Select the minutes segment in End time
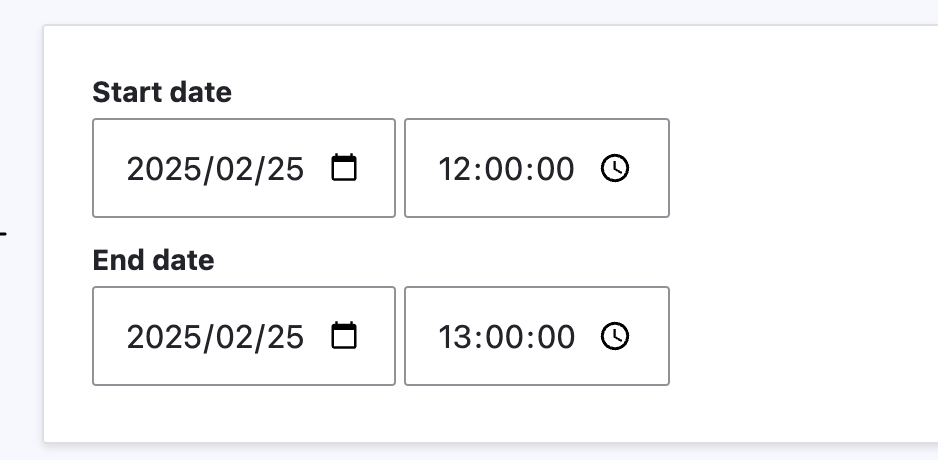The width and height of the screenshot is (938, 460). (506, 337)
